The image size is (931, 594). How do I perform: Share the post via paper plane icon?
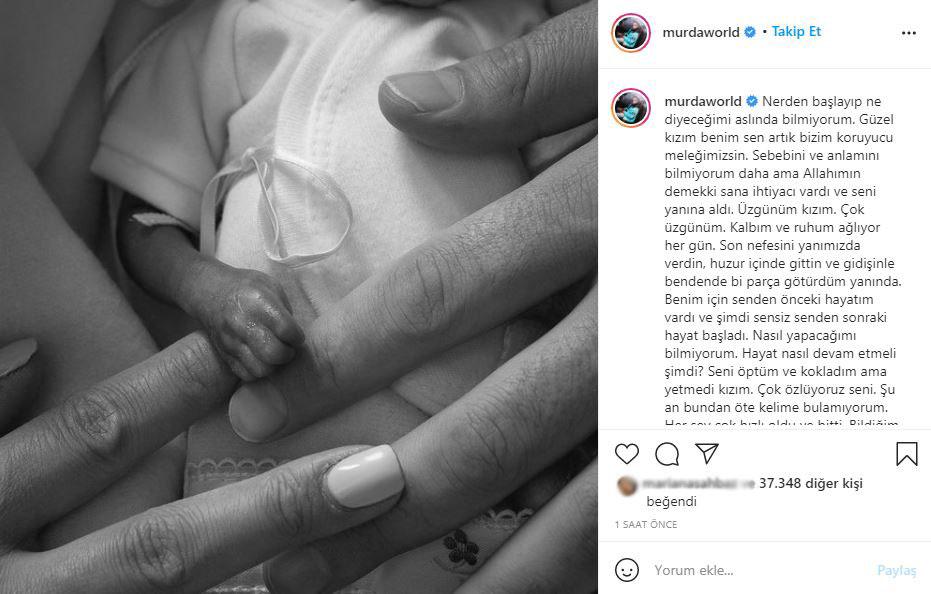[x=707, y=453]
